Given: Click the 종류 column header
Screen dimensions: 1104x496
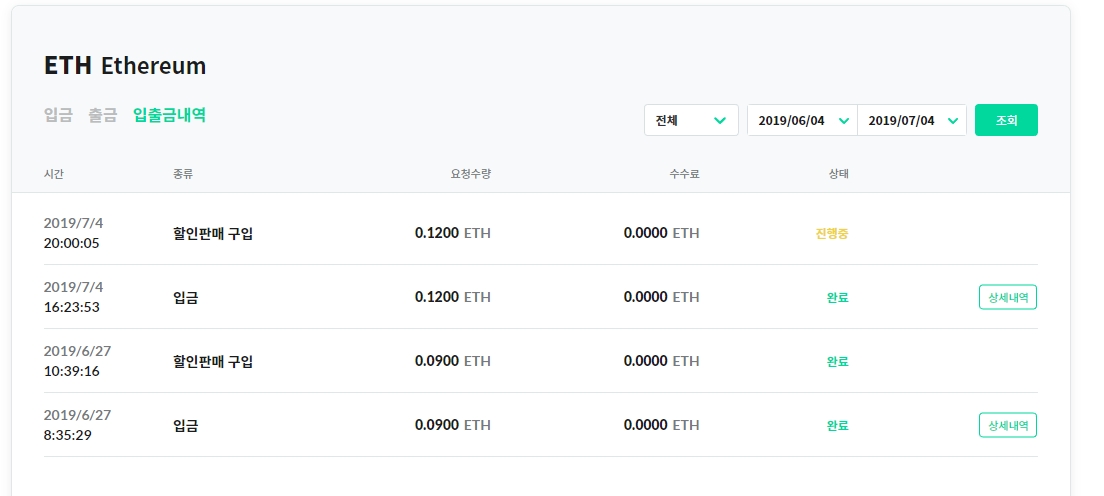Looking at the screenshot, I should tap(182, 174).
